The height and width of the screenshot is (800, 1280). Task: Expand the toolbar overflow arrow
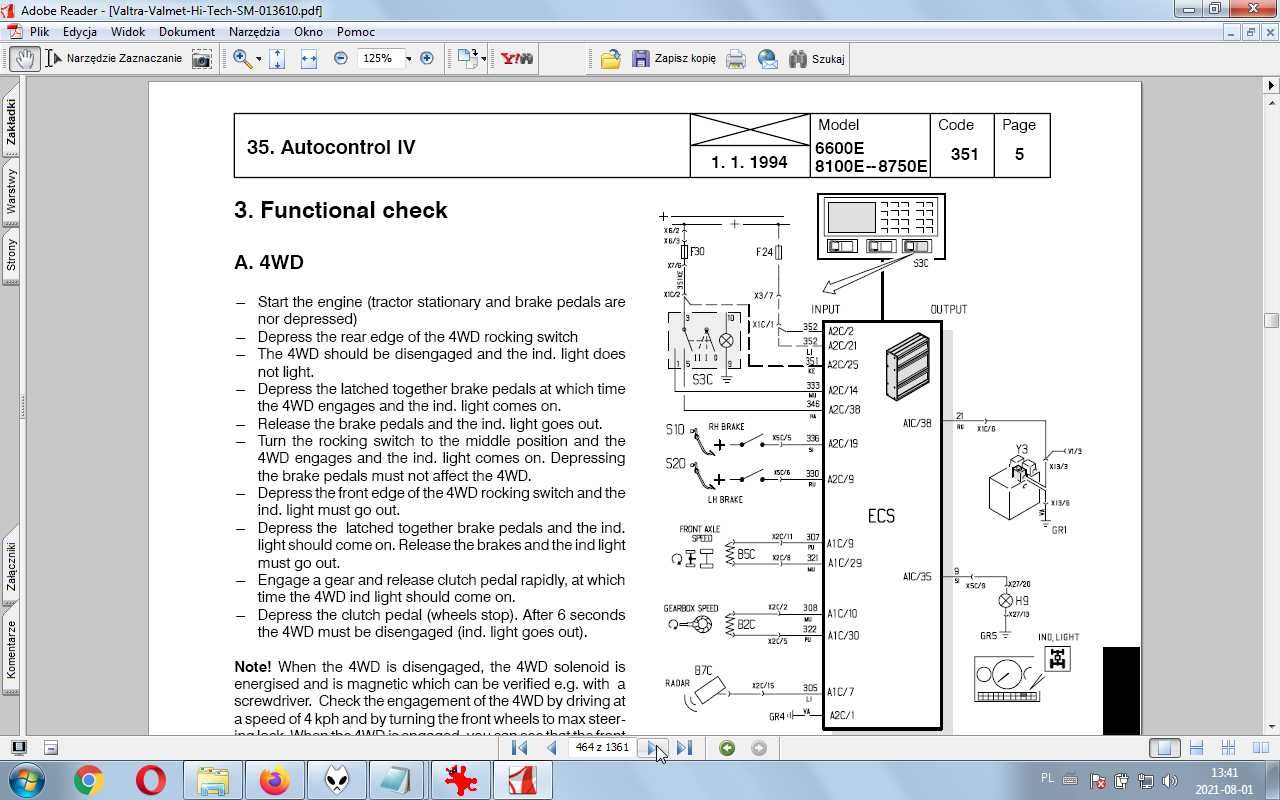point(1271,86)
